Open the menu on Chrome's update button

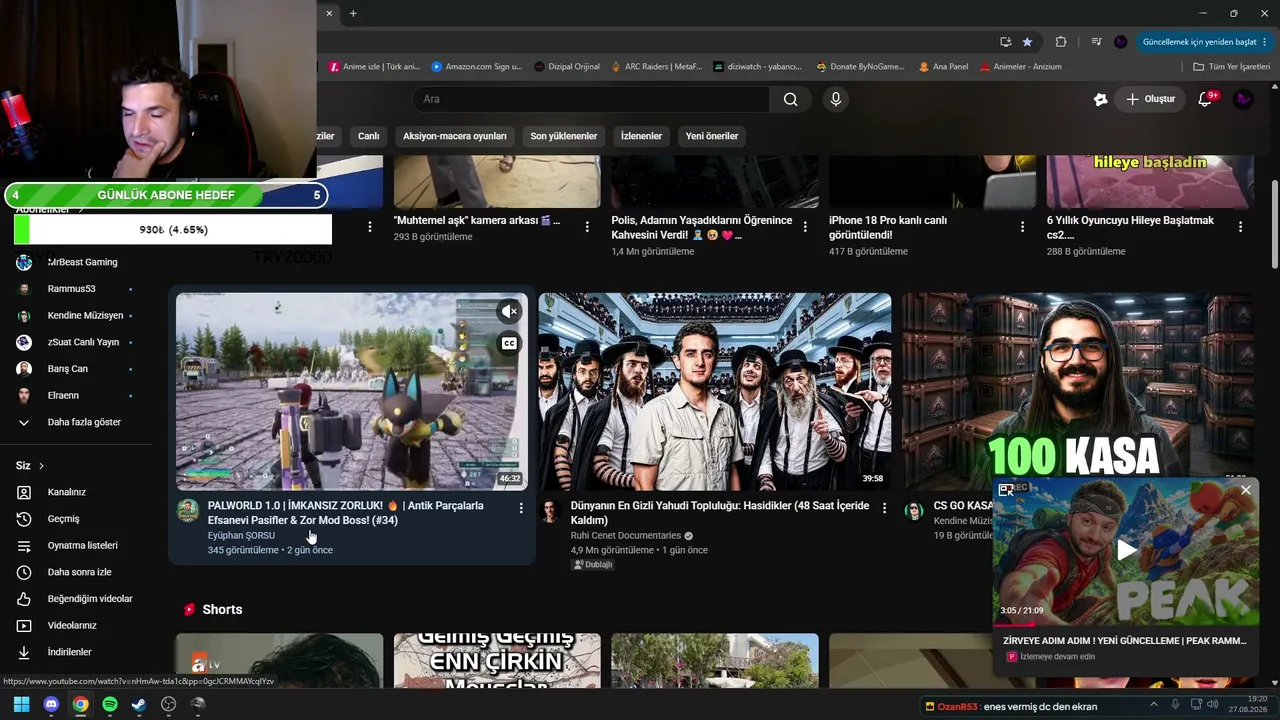[1266, 42]
